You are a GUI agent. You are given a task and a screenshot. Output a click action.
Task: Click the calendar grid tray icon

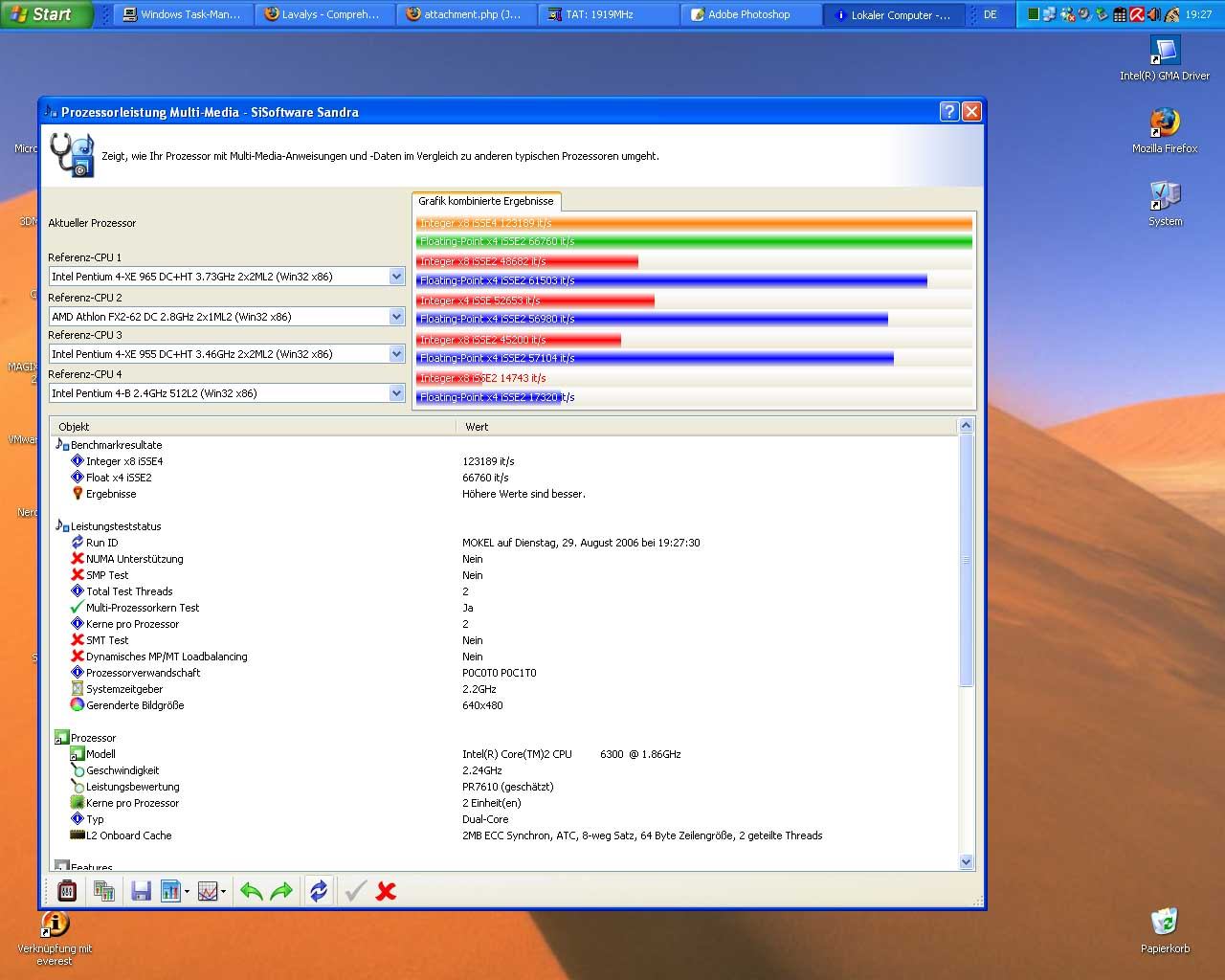point(1120,14)
